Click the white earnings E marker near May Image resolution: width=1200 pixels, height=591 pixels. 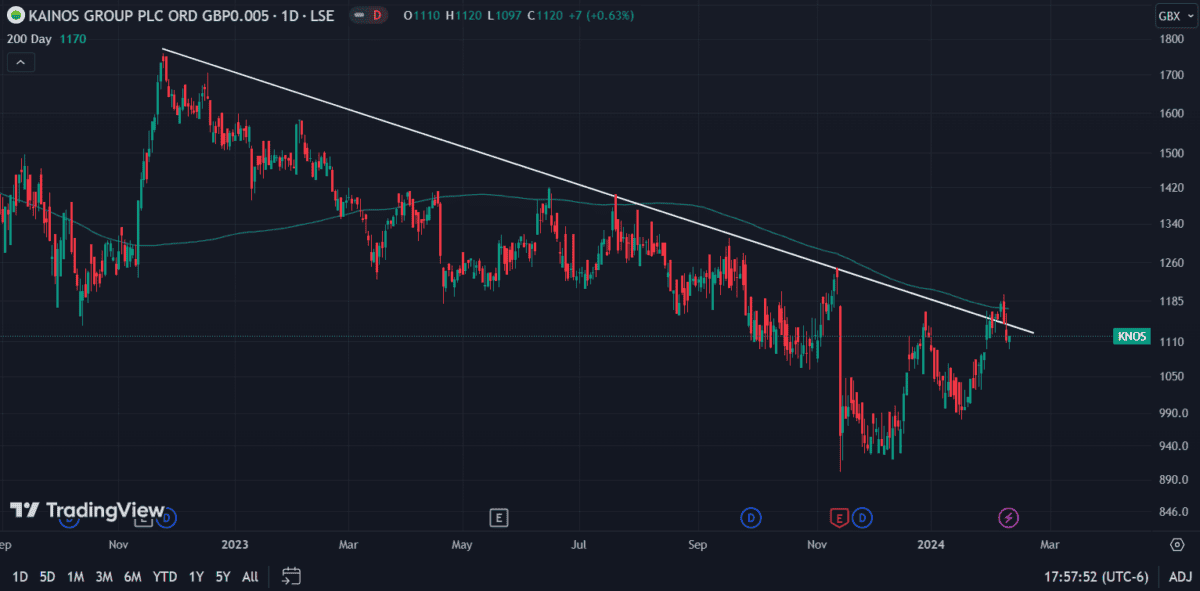(x=498, y=517)
